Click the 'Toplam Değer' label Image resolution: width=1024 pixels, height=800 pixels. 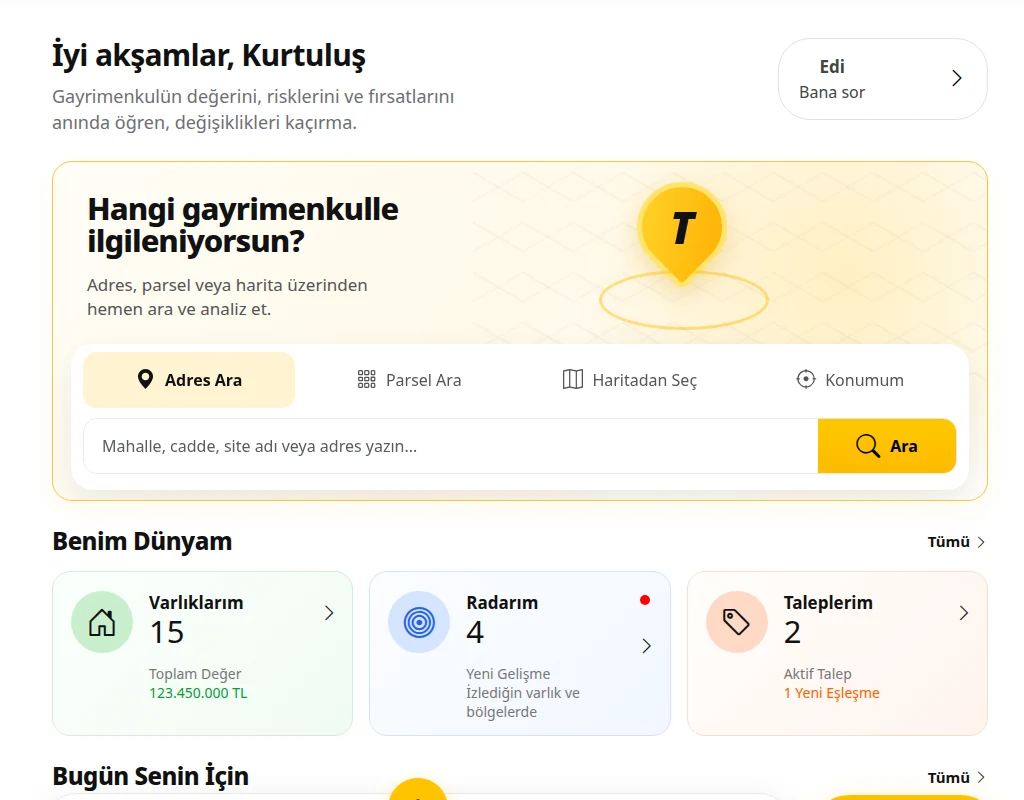click(x=195, y=674)
